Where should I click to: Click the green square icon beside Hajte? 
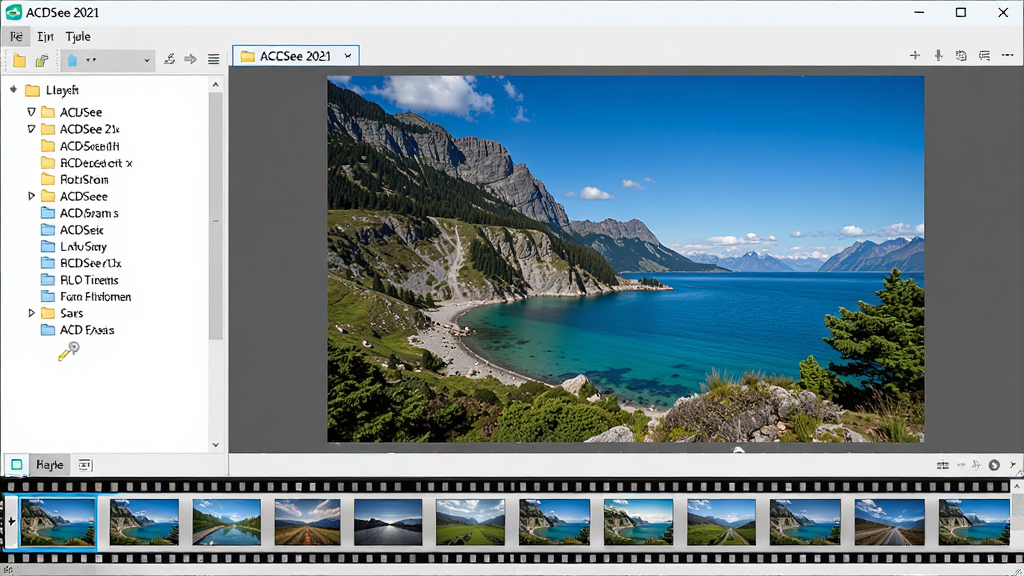click(x=16, y=464)
